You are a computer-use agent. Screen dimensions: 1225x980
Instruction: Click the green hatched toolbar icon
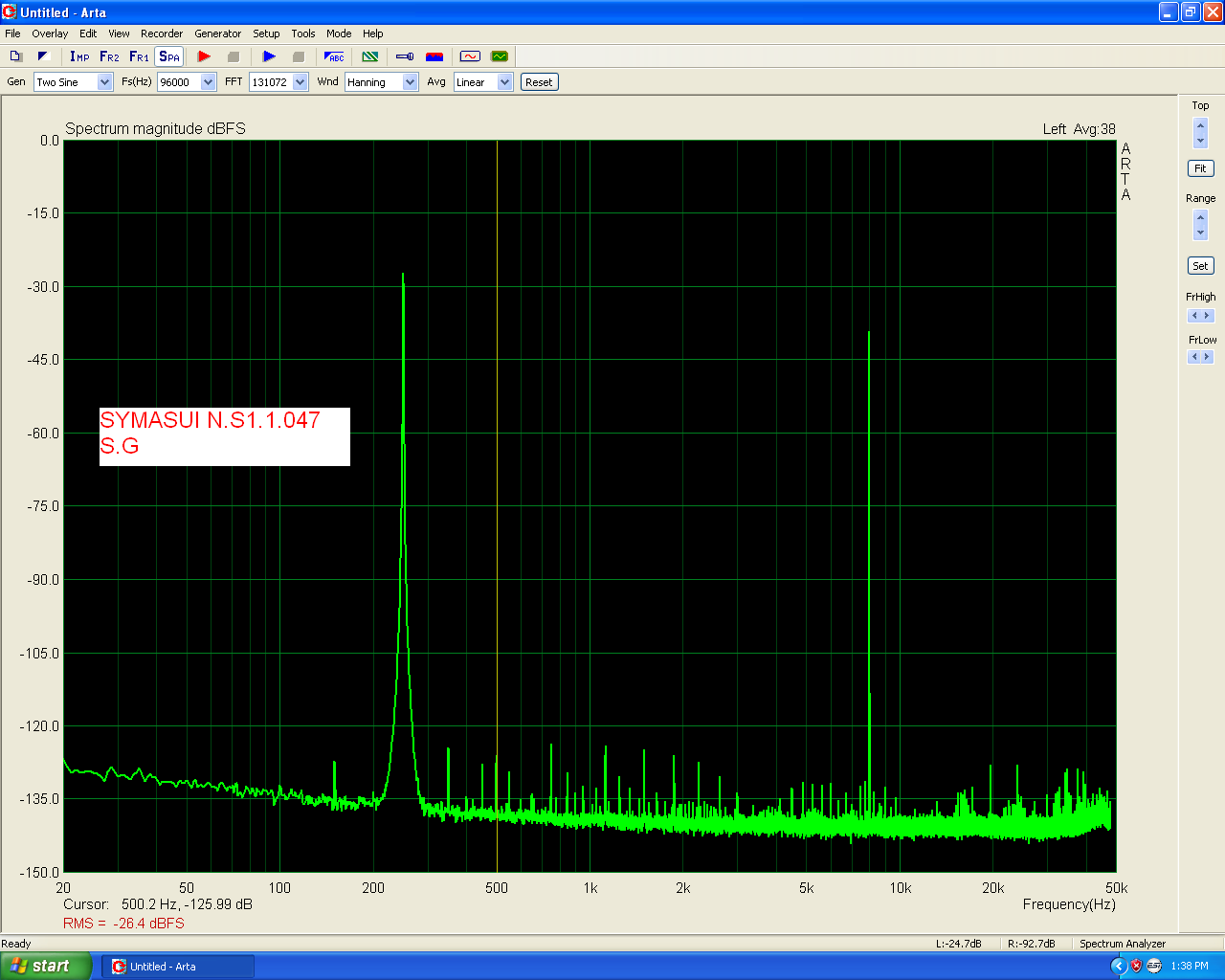click(x=370, y=56)
